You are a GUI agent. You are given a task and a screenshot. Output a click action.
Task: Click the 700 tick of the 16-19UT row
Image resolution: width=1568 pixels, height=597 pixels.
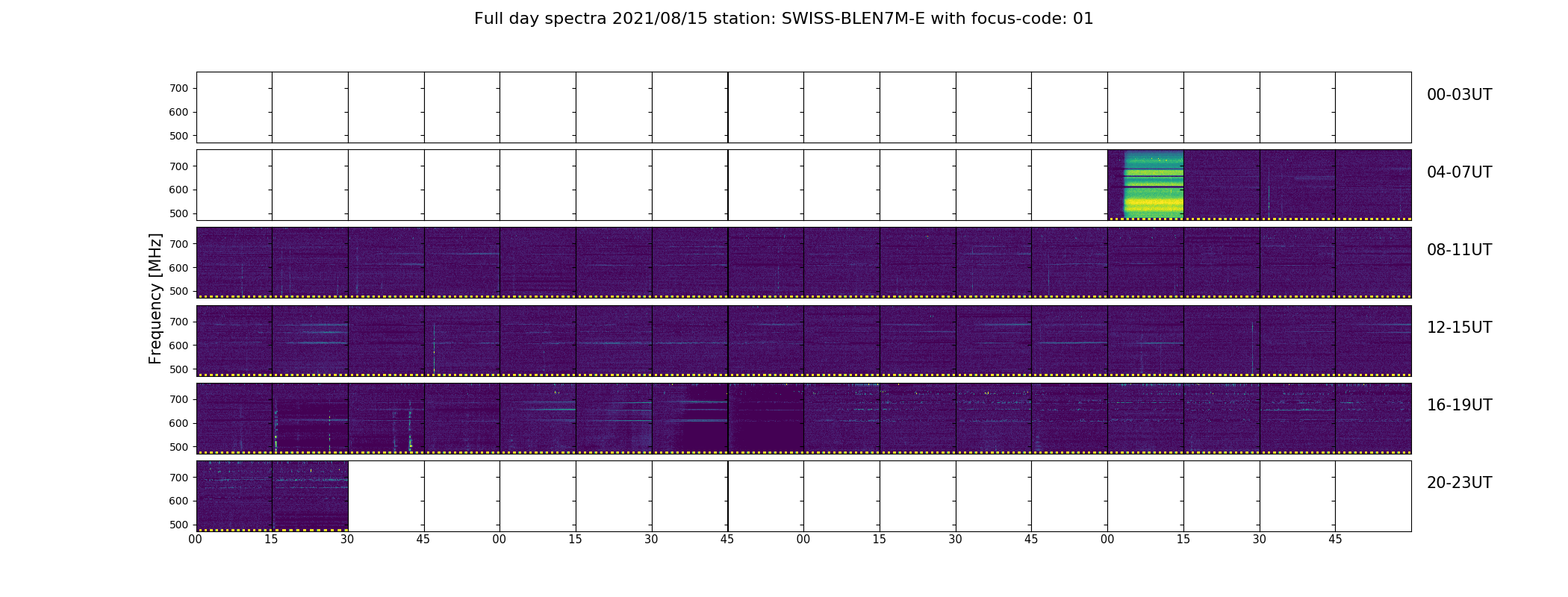pyautogui.click(x=179, y=399)
